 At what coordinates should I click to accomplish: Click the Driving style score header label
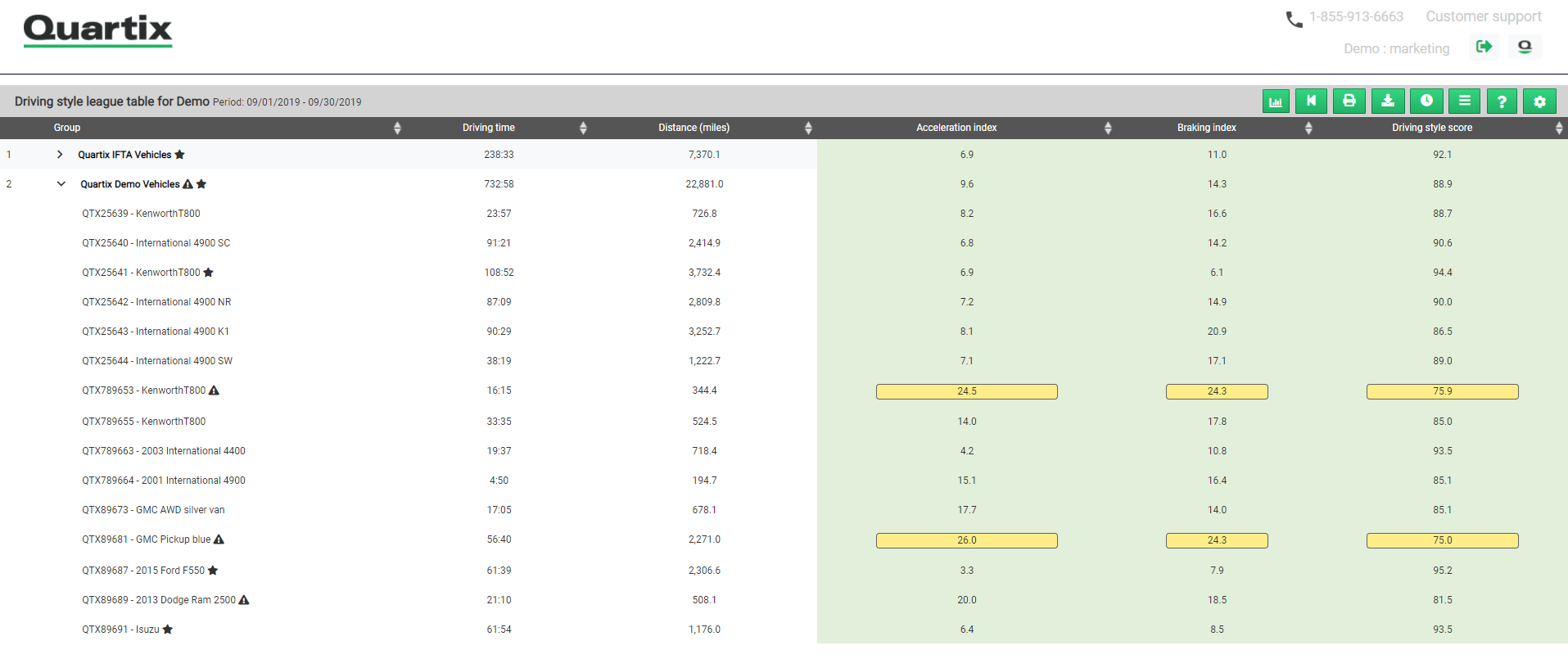click(x=1432, y=128)
